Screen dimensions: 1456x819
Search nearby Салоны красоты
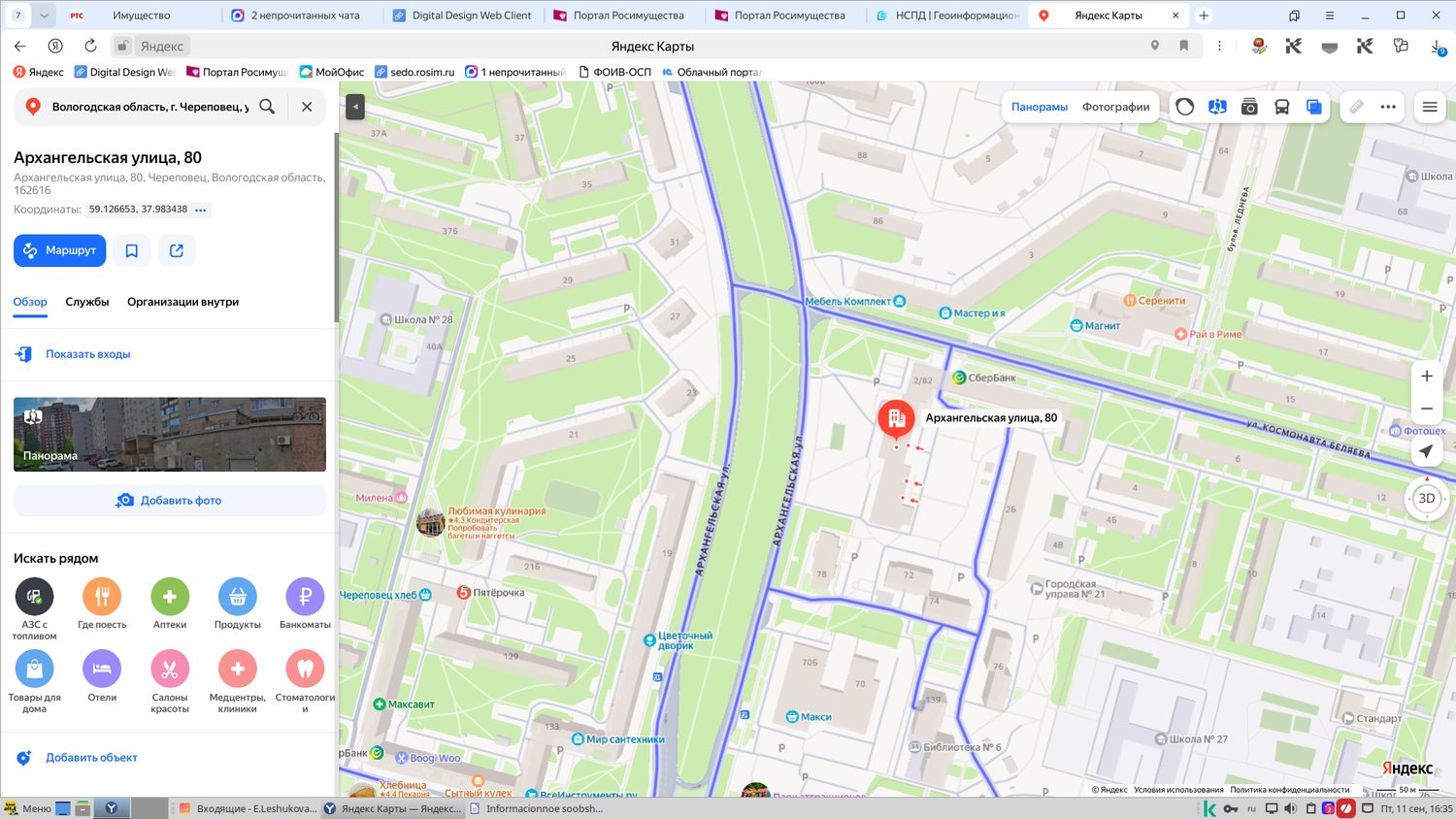point(170,682)
